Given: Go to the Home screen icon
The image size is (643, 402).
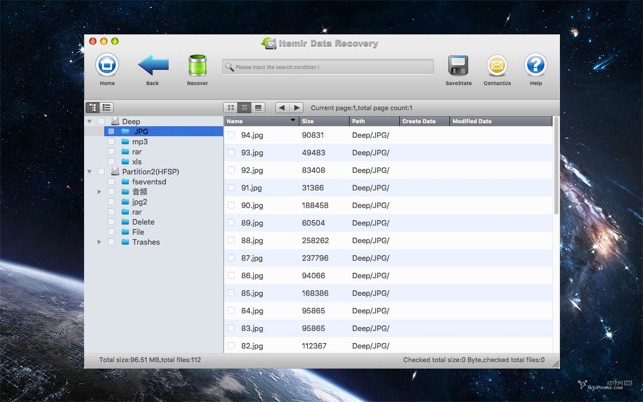Looking at the screenshot, I should pos(107,65).
